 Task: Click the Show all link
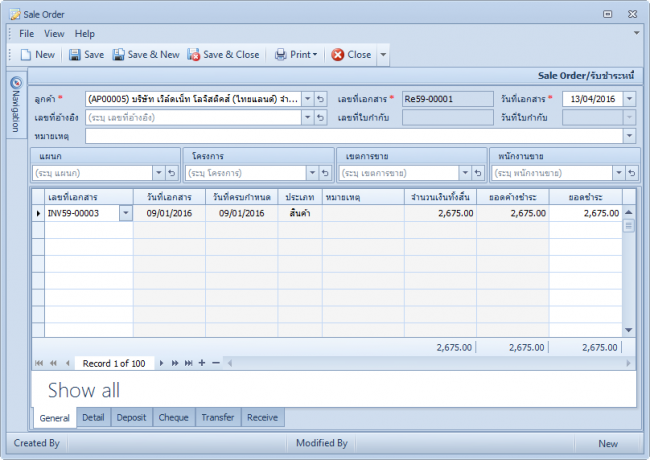pyautogui.click(x=84, y=390)
